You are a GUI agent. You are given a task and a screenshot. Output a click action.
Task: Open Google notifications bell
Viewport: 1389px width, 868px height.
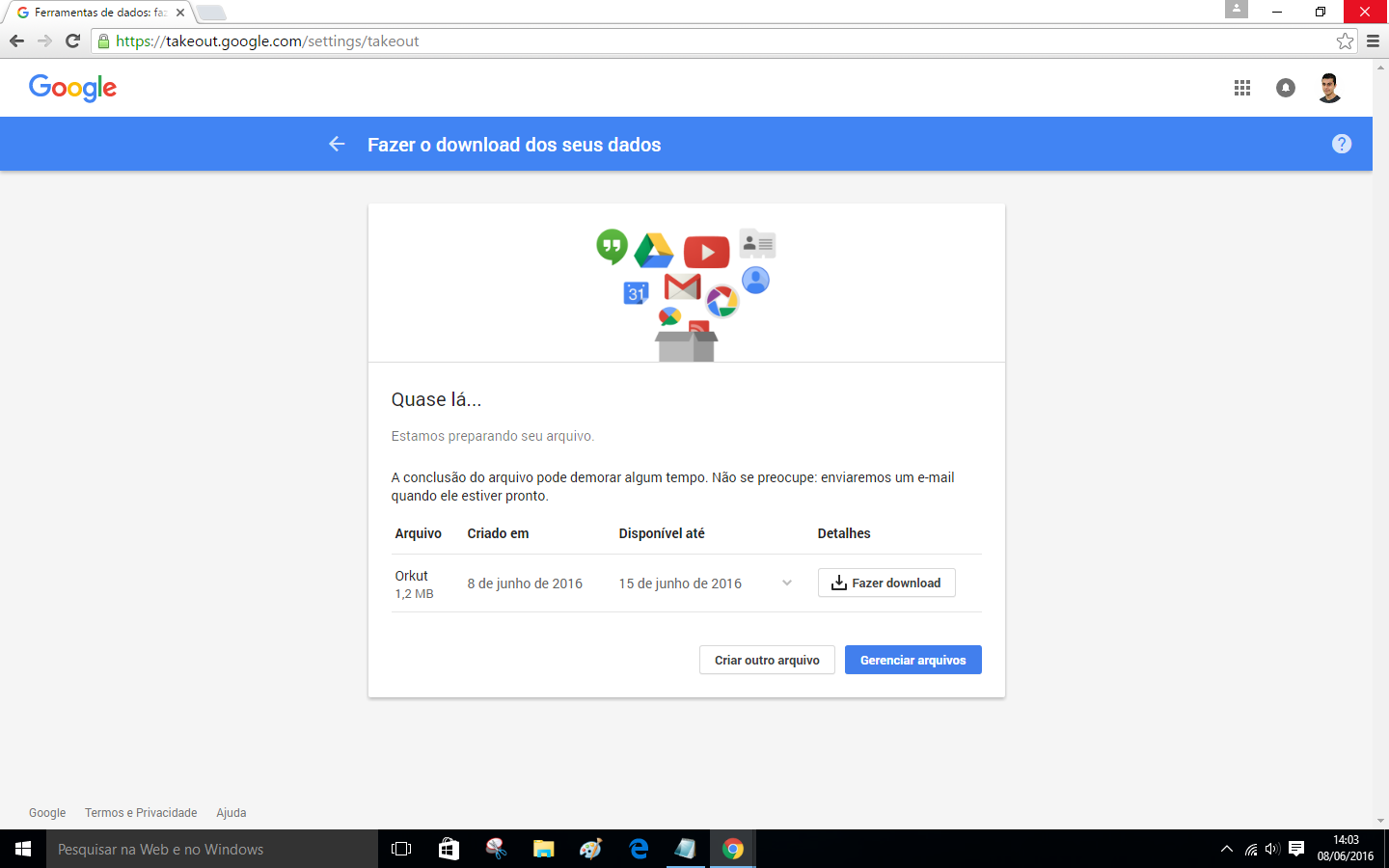[1286, 88]
